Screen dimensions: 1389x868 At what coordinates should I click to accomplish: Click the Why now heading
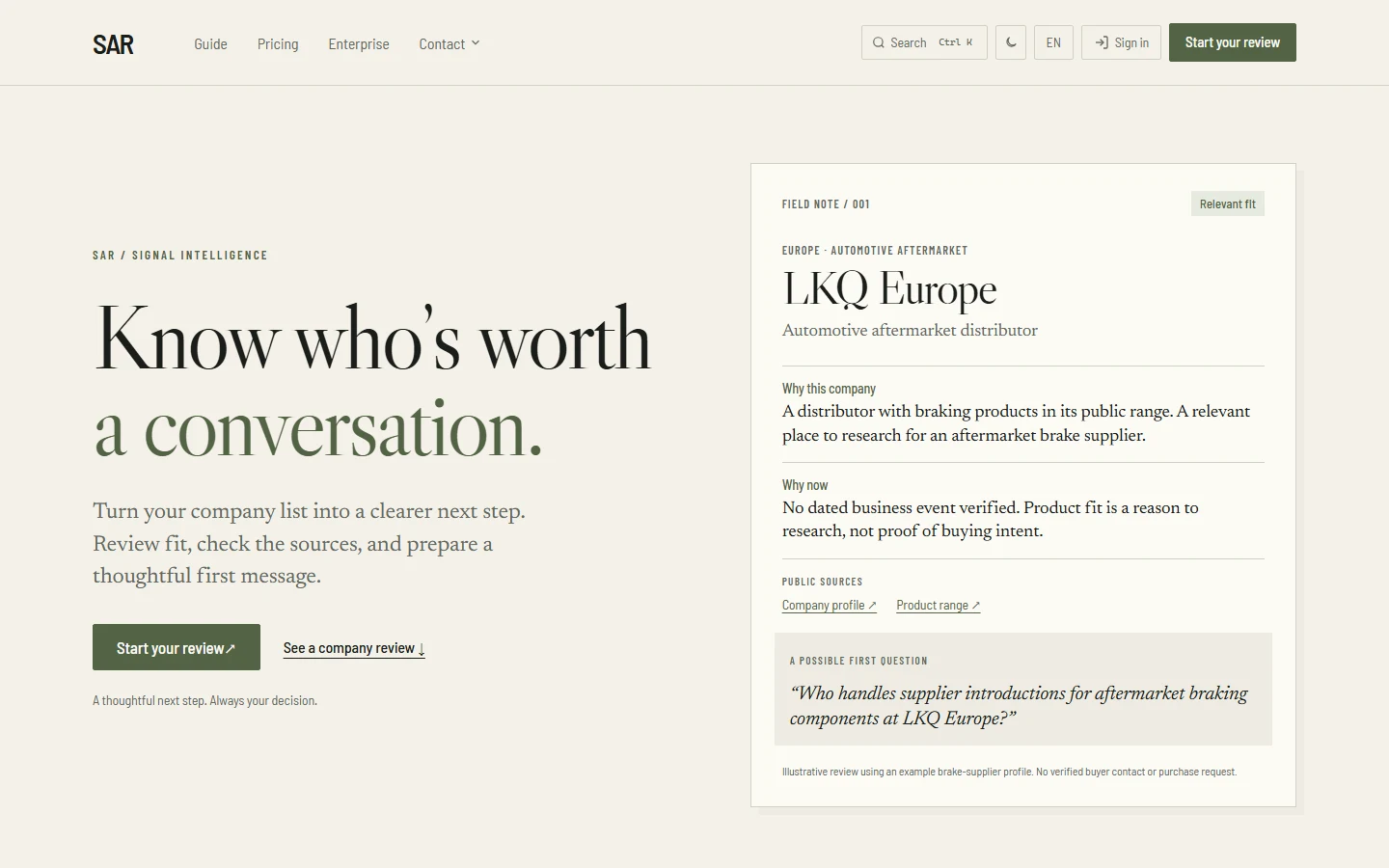point(804,485)
